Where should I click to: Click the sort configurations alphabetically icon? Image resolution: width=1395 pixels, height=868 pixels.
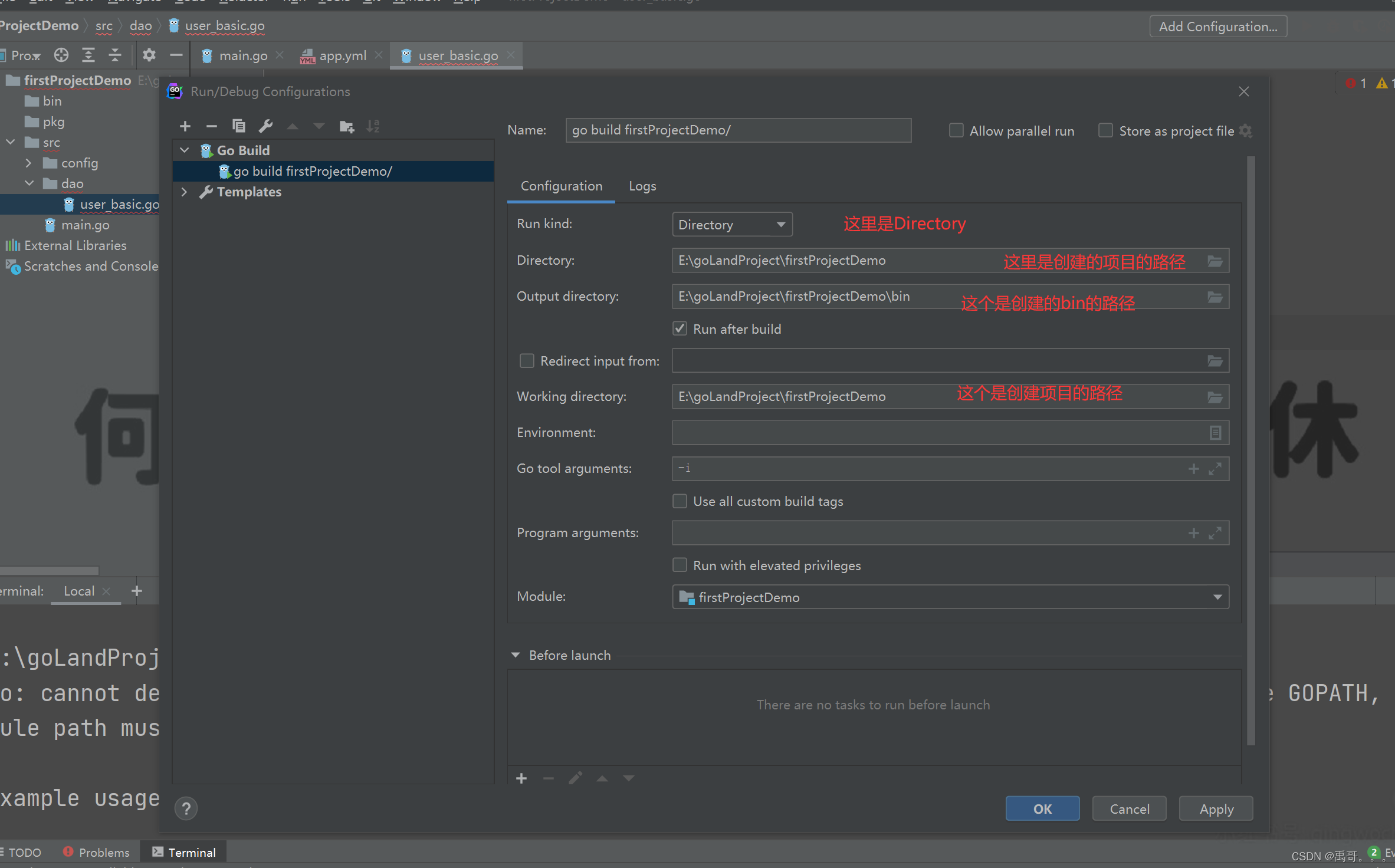click(x=373, y=126)
